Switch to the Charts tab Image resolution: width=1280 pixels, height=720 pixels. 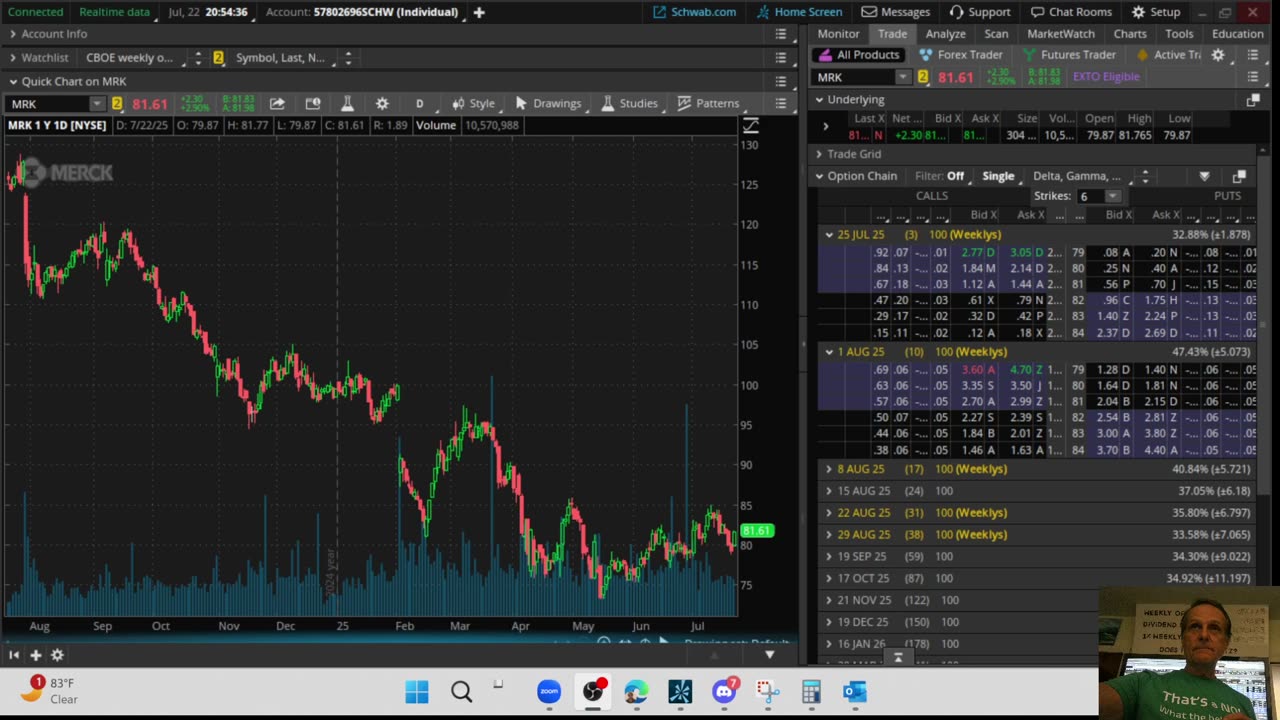pyautogui.click(x=1130, y=34)
